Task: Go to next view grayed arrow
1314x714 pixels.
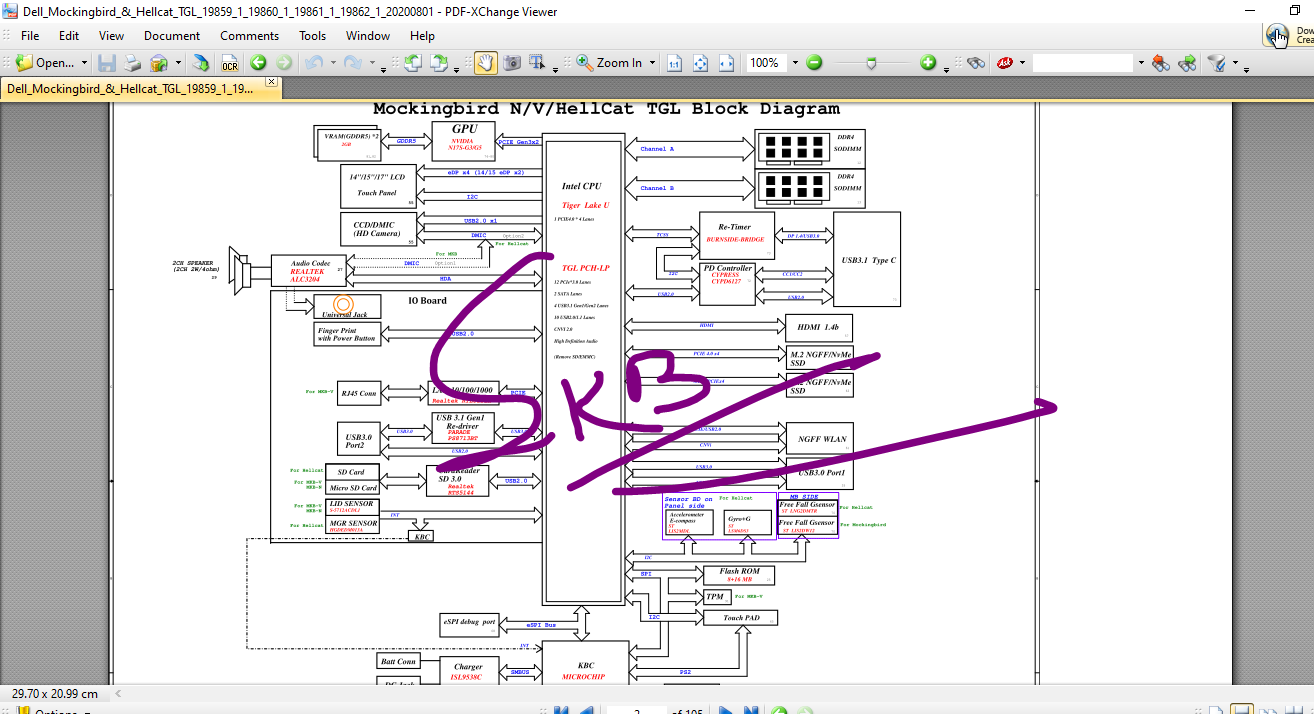Action: point(284,62)
